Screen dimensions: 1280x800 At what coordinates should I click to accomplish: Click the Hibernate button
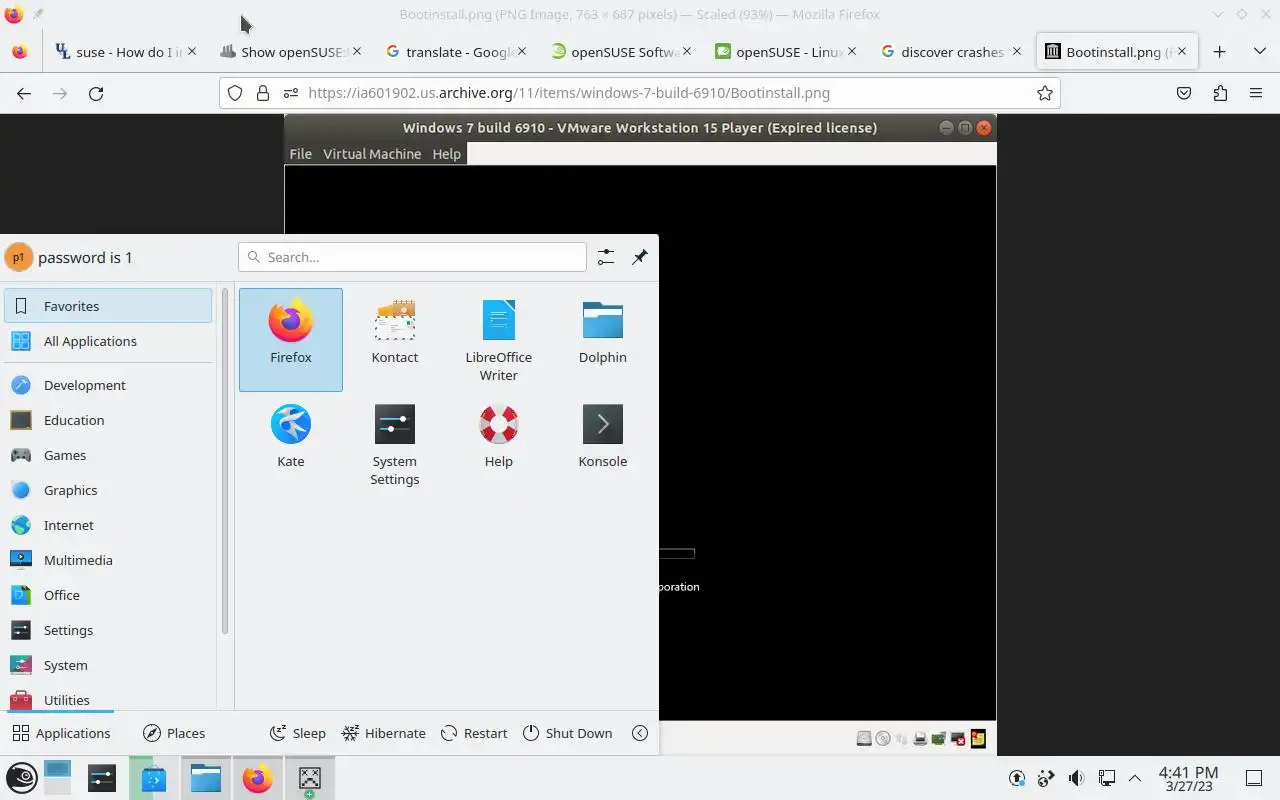(384, 733)
